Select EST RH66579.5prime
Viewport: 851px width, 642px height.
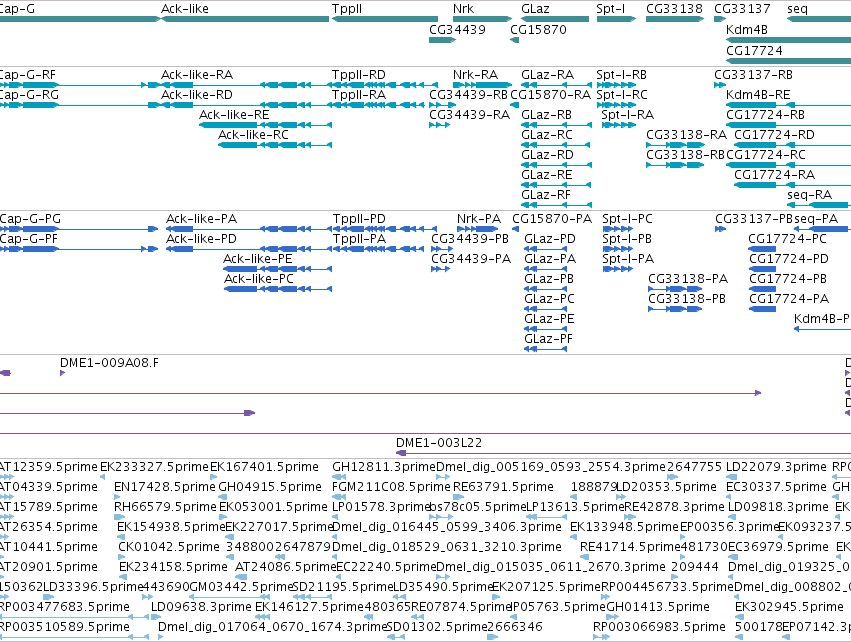coord(165,507)
